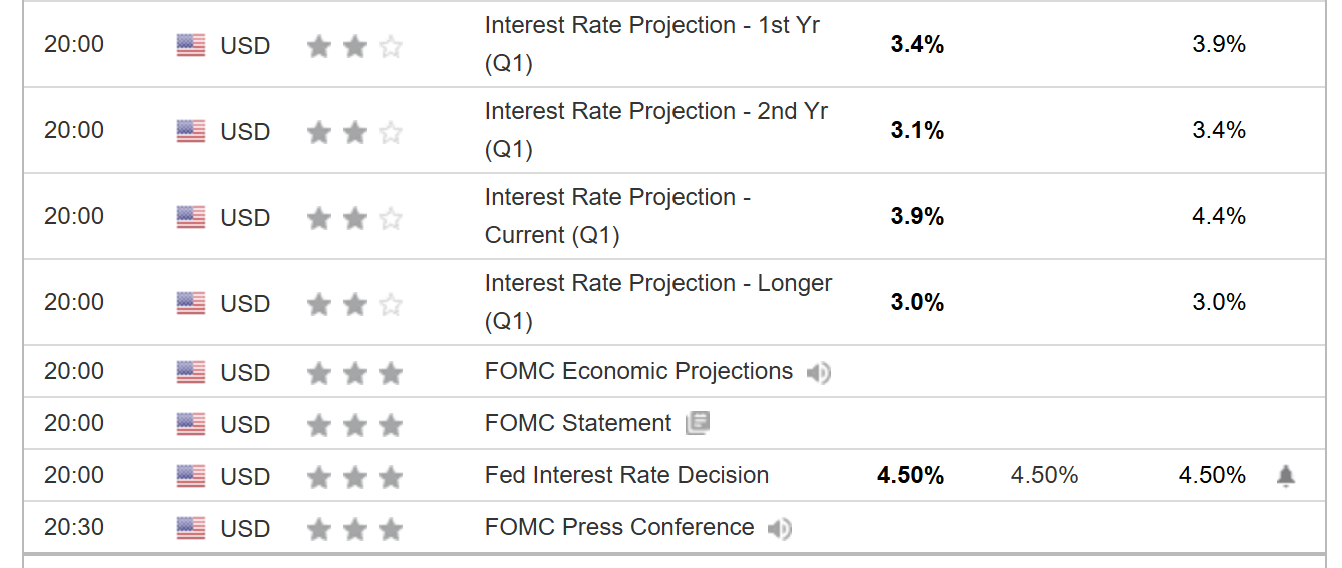Click speaker icon beside FOMC Economic Projections
1342x568 pixels.
click(819, 373)
